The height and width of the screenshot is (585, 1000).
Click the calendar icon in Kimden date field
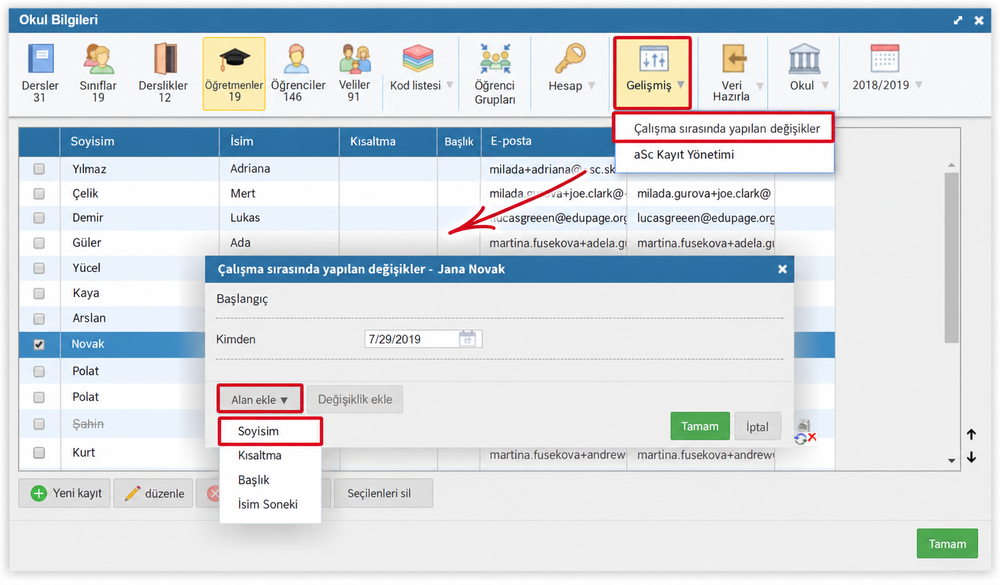(x=467, y=338)
